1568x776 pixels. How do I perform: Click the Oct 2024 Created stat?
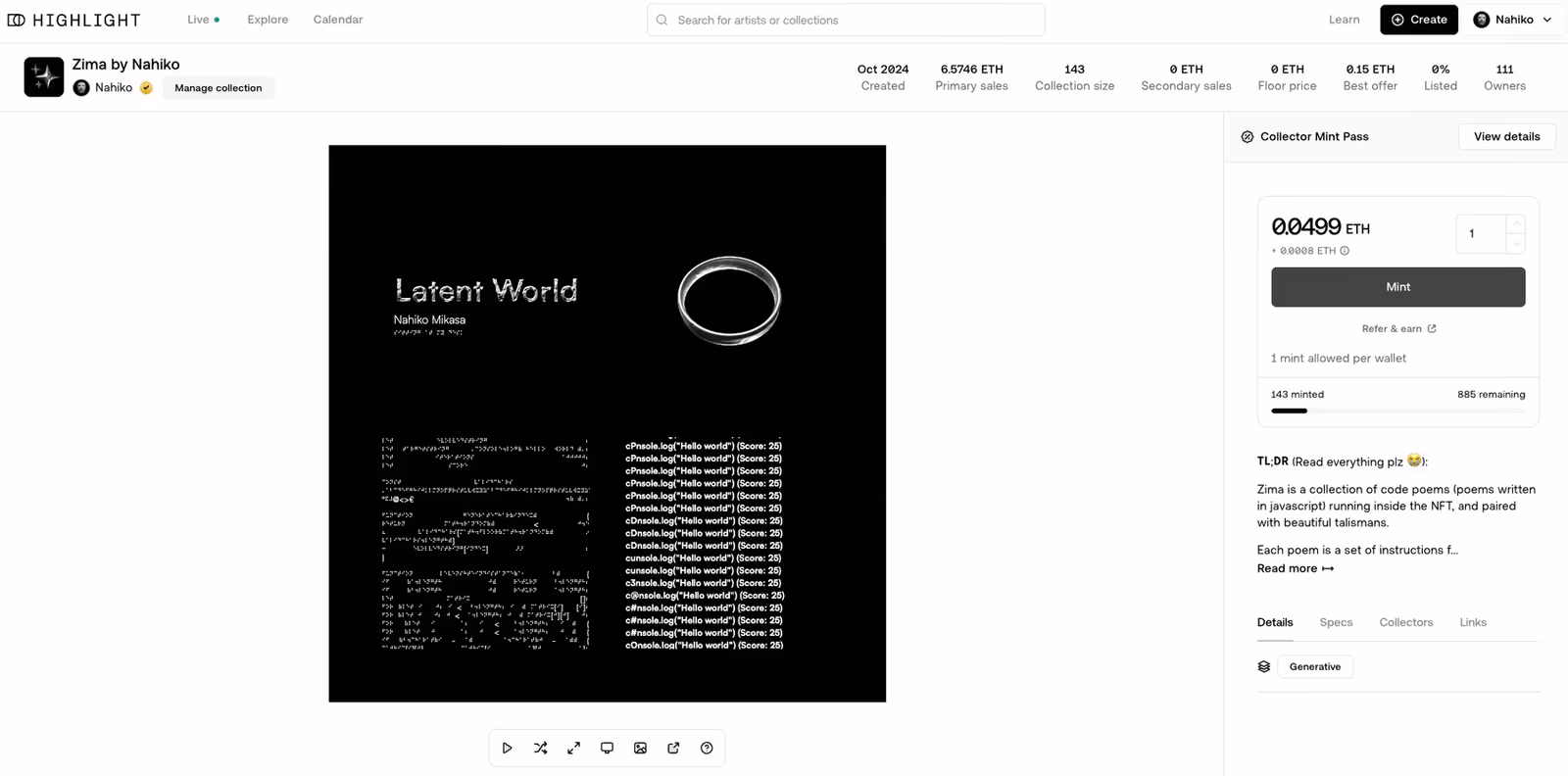883,77
